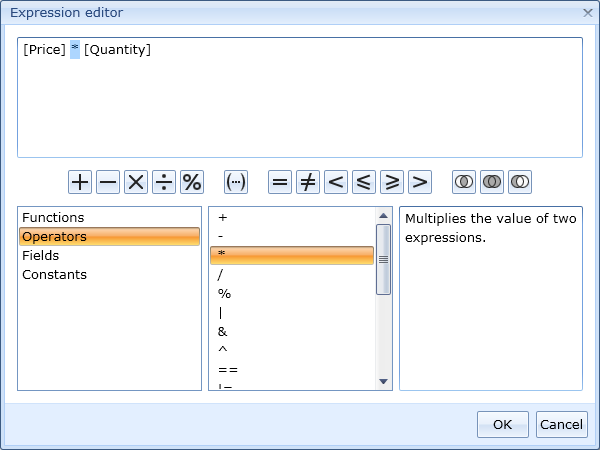The width and height of the screenshot is (600, 450).
Task: Insert the not-equal comparison button
Action: pos(308,182)
